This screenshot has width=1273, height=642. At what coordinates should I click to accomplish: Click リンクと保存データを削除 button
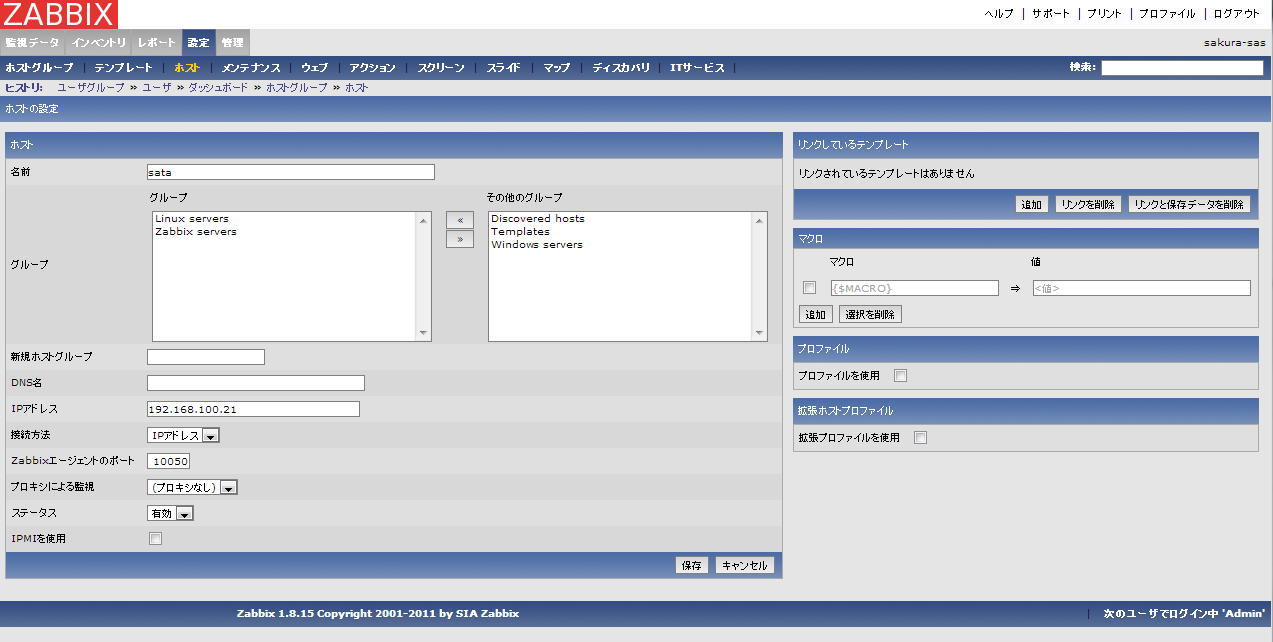[x=1189, y=204]
